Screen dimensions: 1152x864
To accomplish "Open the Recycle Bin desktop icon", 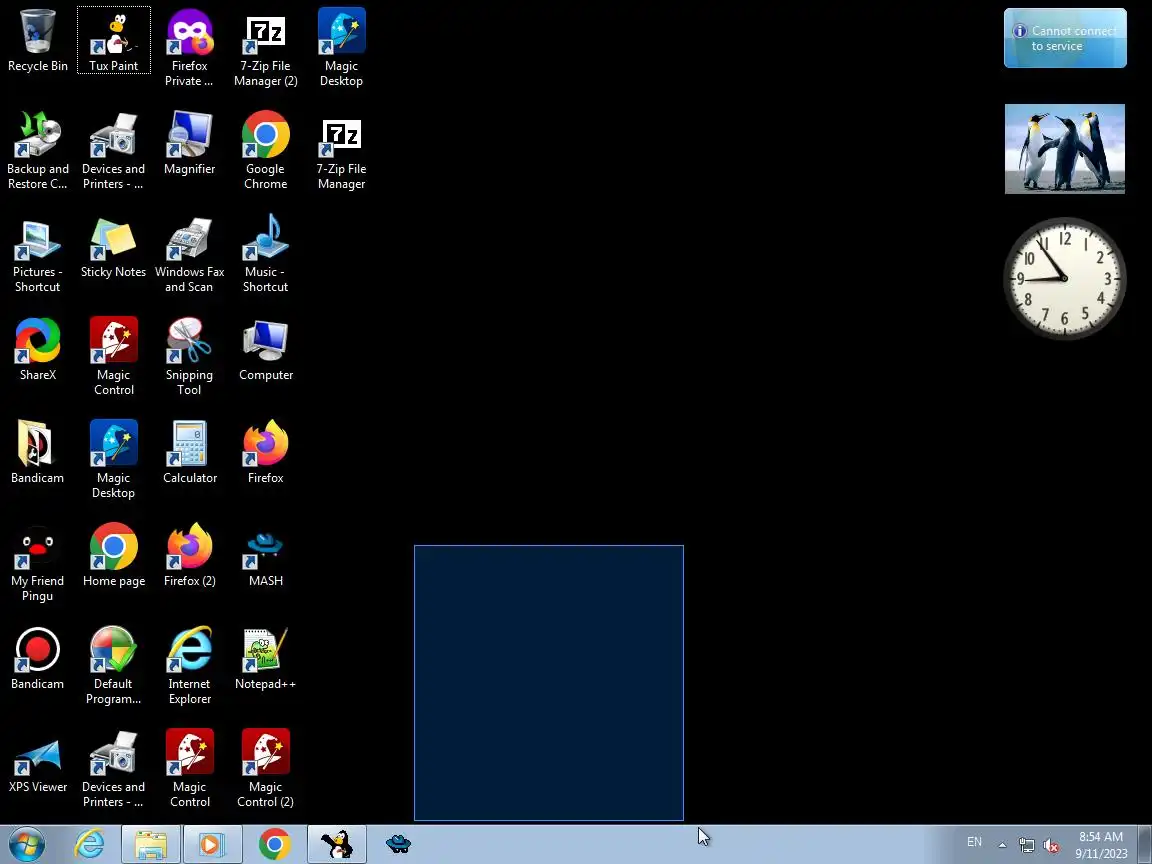I will 37,40.
